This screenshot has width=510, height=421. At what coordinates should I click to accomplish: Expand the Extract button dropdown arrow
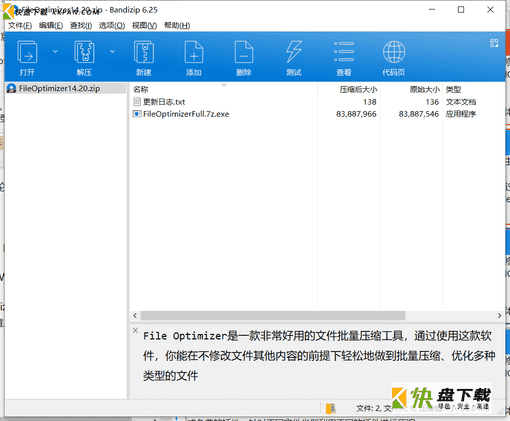[x=112, y=51]
